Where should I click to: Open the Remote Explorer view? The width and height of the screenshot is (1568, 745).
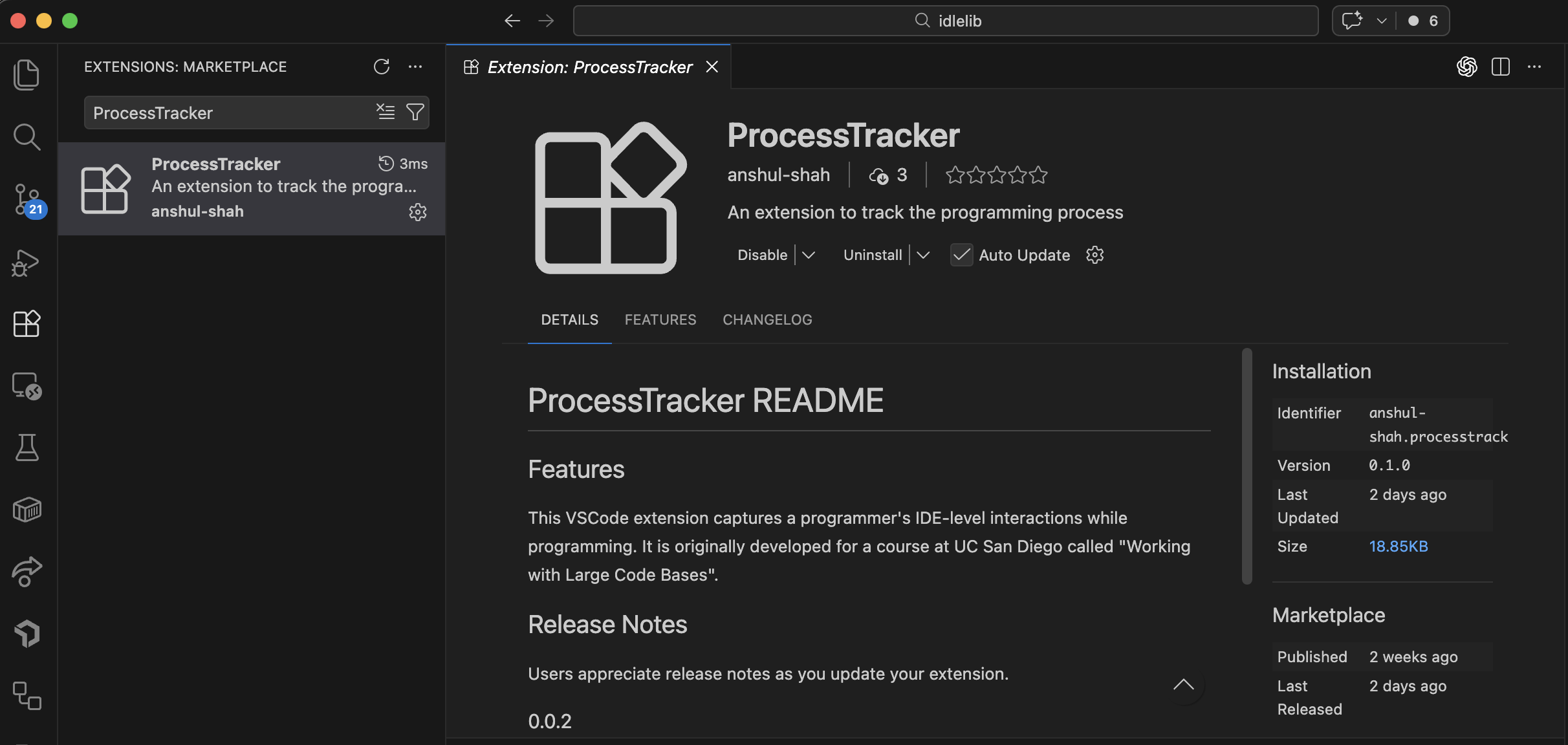27,385
